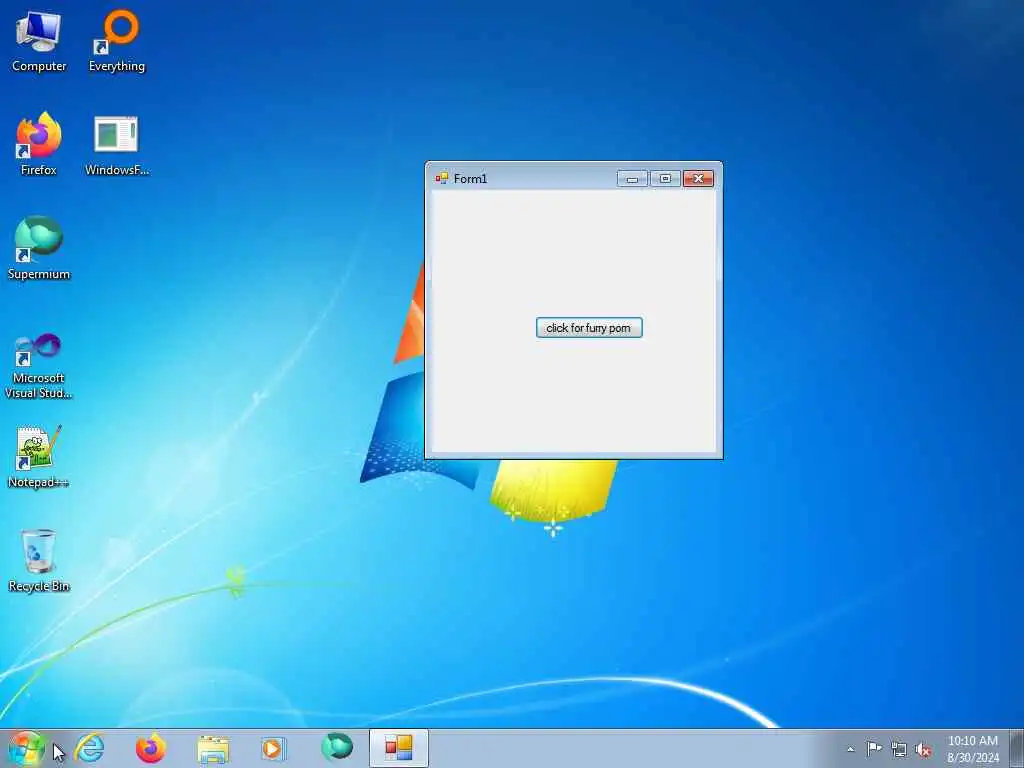Select the Everything desktop shortcut
Screen dimensions: 1024x768
117,42
